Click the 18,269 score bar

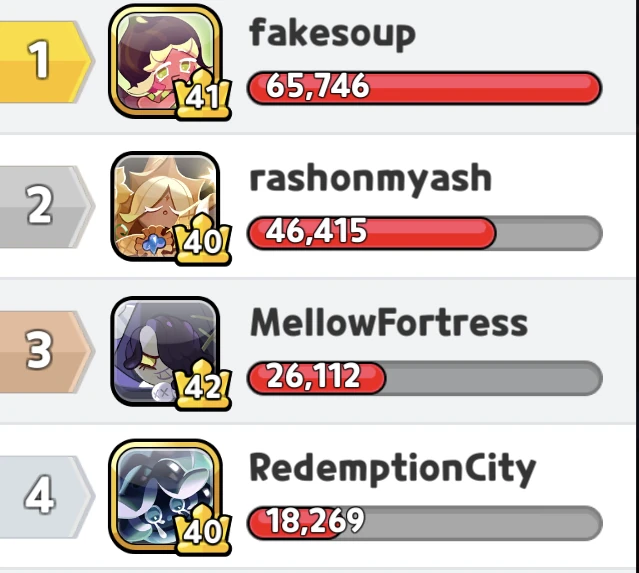pos(425,523)
